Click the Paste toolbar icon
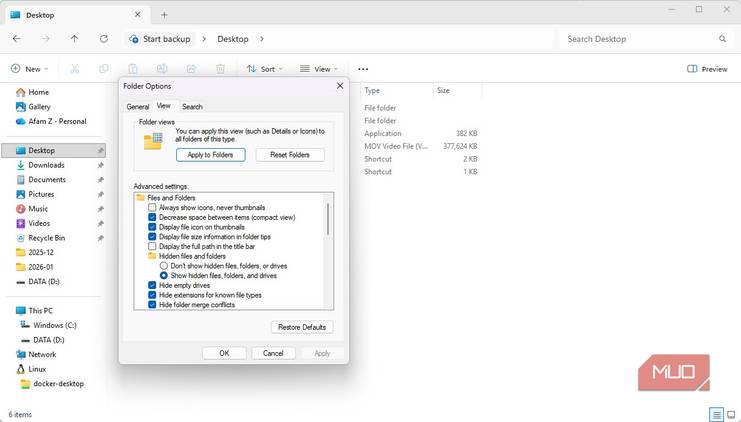This screenshot has height=422, width=741. coord(133,69)
